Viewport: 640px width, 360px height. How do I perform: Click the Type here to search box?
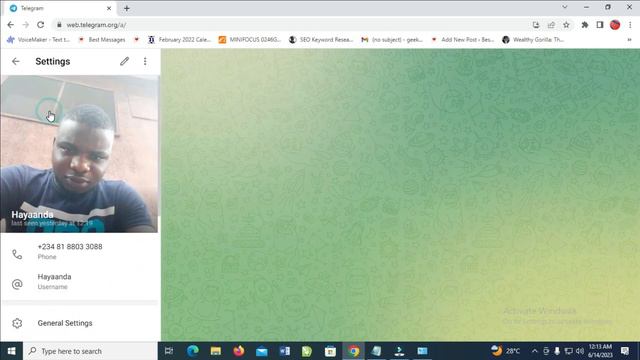[90, 351]
